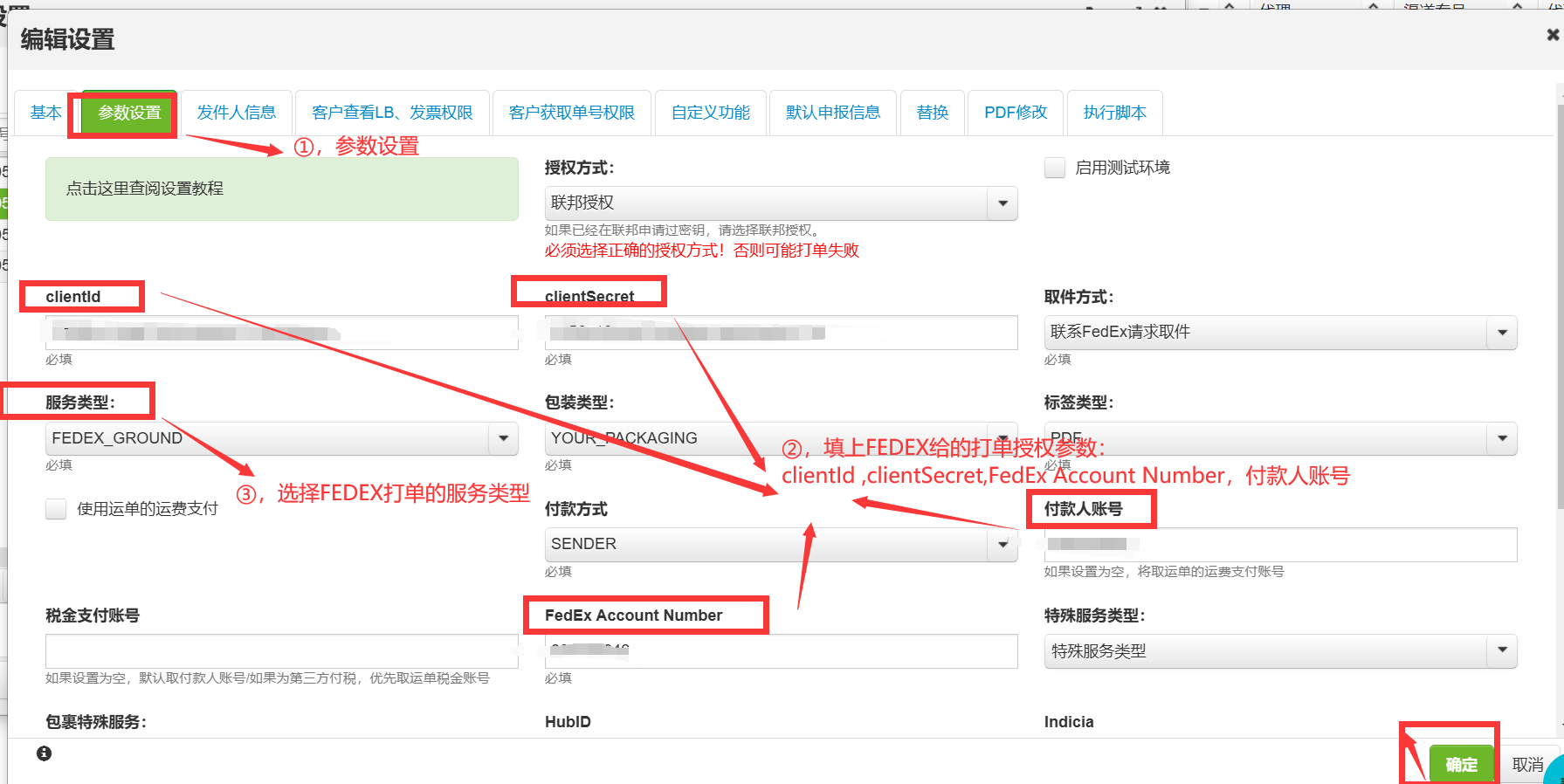1564x784 pixels.
Task: Click the 付款人账号 input field
Action: coord(1280,545)
